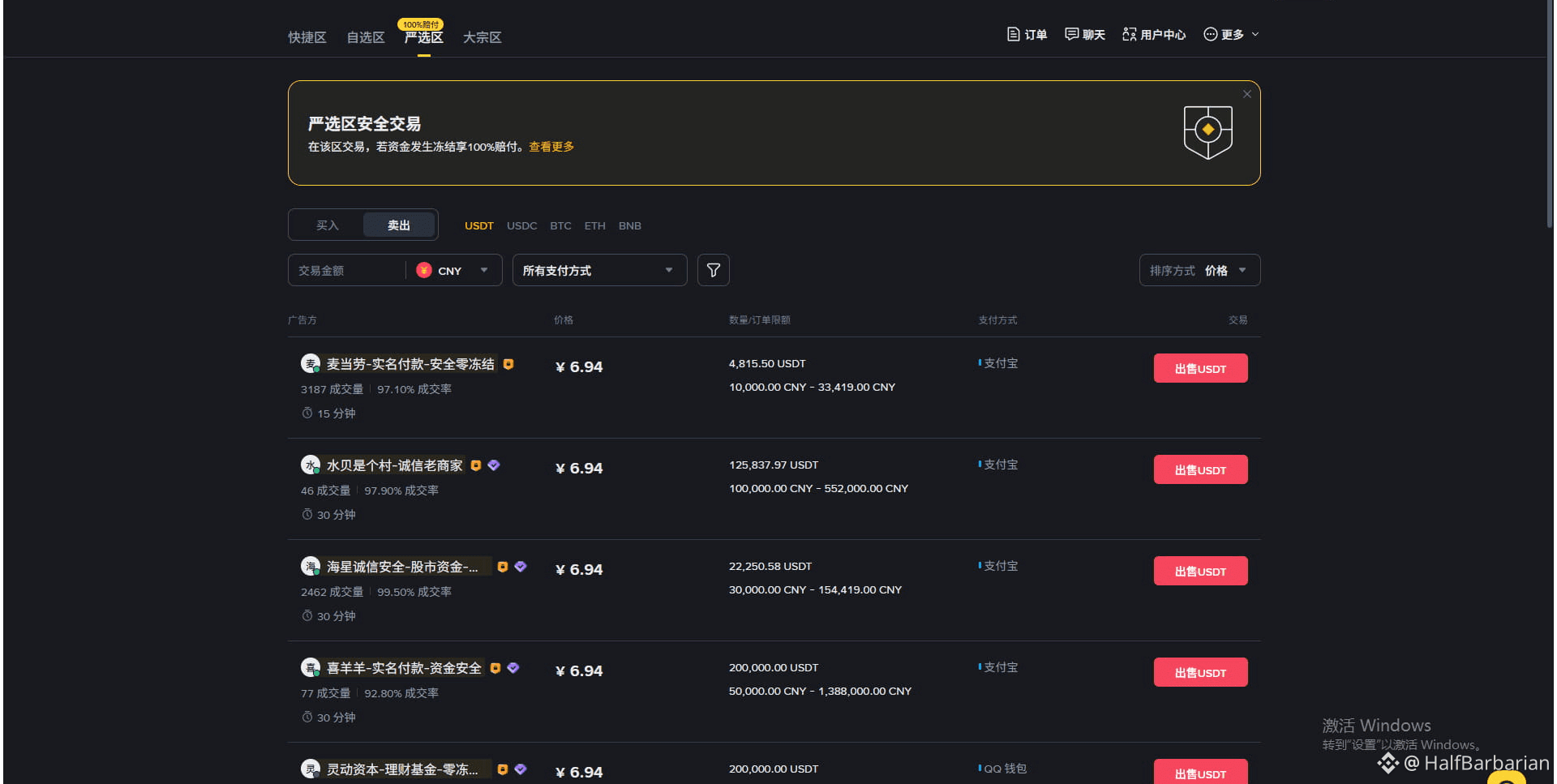
Task: Click 出售USDT for 麦当劳-实名付款-安全零冻结
Action: tap(1201, 368)
